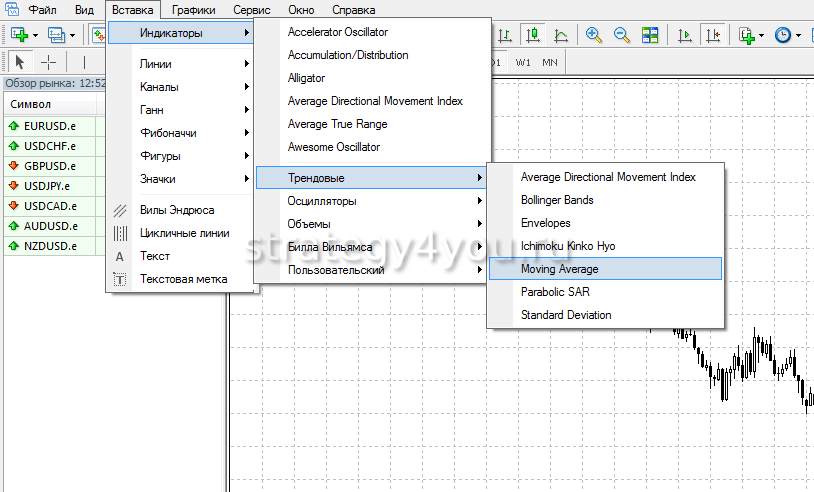Toggle candlestick chart mode

(x=533, y=34)
